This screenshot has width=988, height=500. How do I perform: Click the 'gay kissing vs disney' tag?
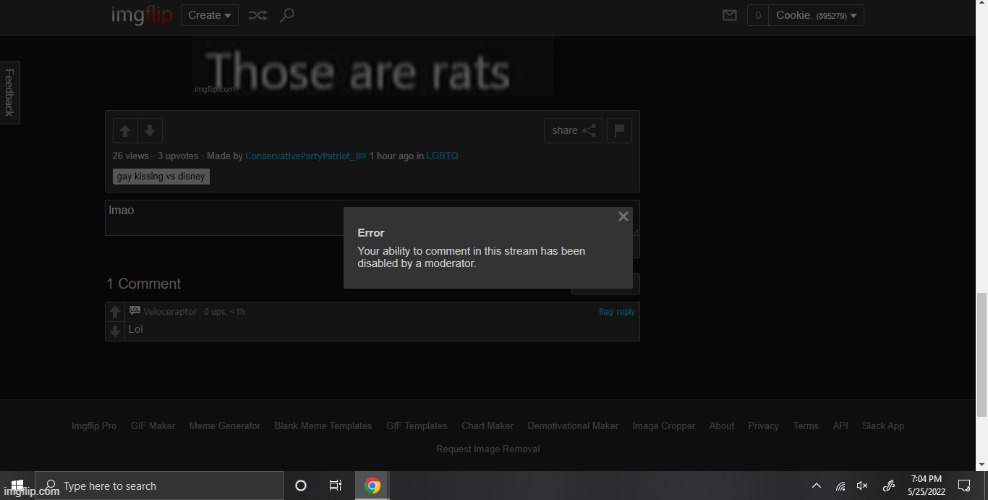click(x=161, y=176)
